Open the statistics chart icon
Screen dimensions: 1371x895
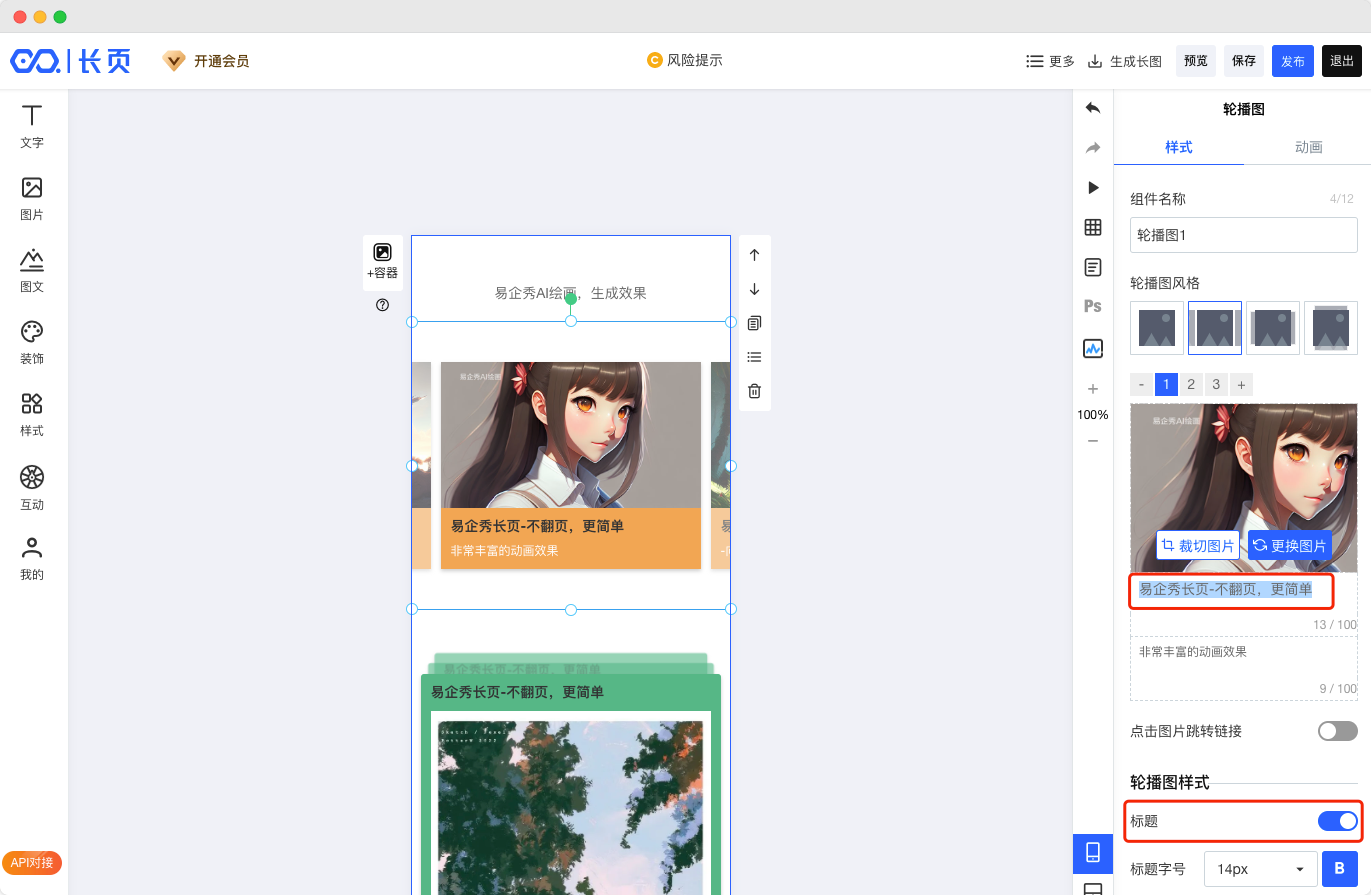point(1093,348)
